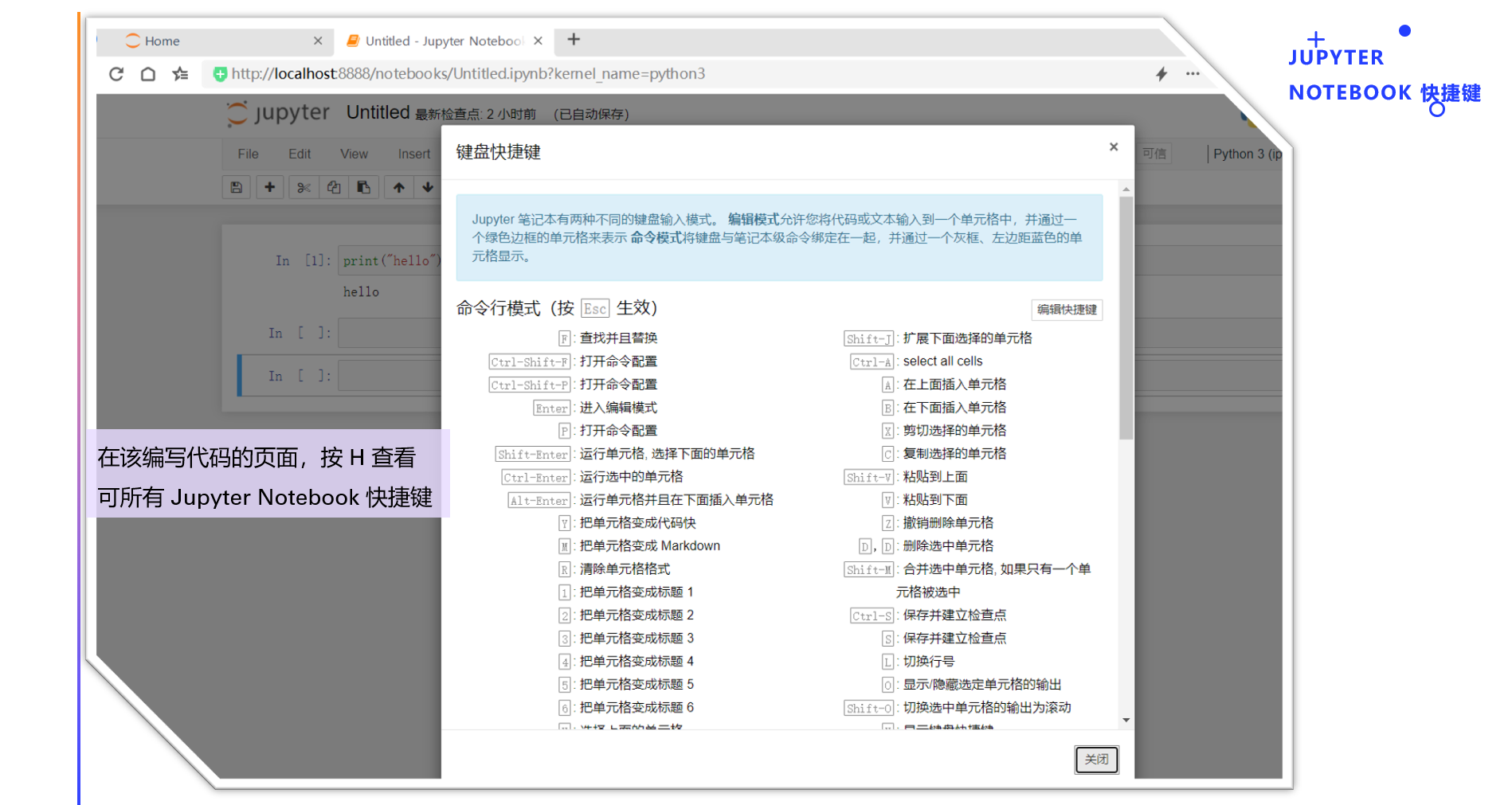Click the green security shield in address bar
Image resolution: width=1512 pixels, height=805 pixels.
220,74
